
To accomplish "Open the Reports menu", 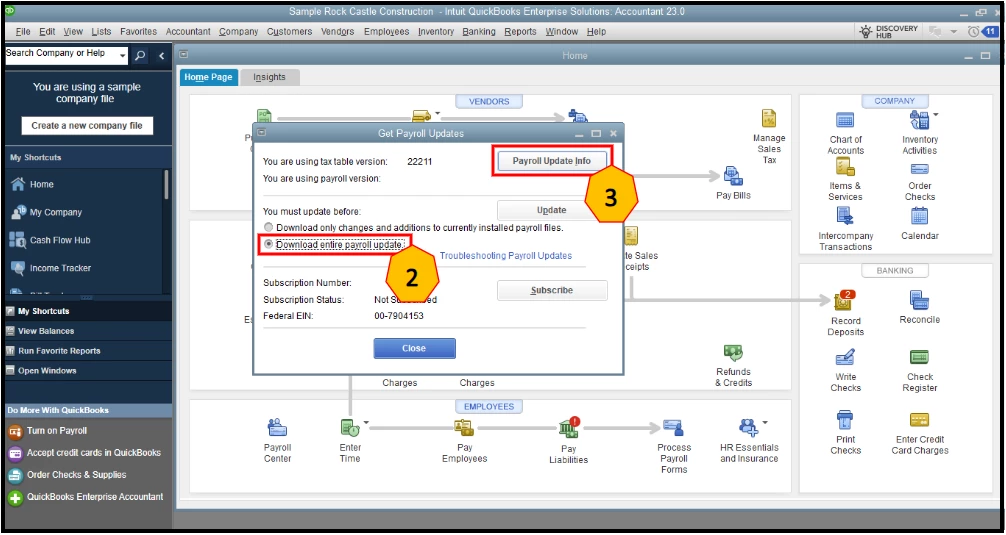I will 520,31.
